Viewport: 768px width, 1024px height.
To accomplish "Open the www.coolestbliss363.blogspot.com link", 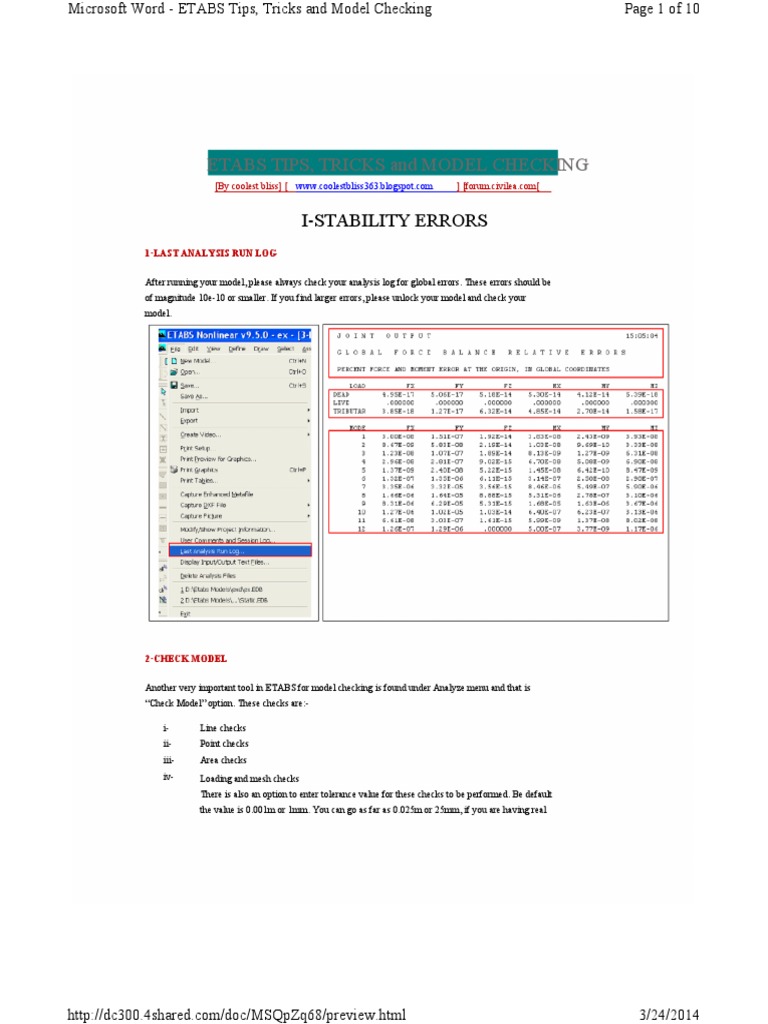I will [x=364, y=186].
